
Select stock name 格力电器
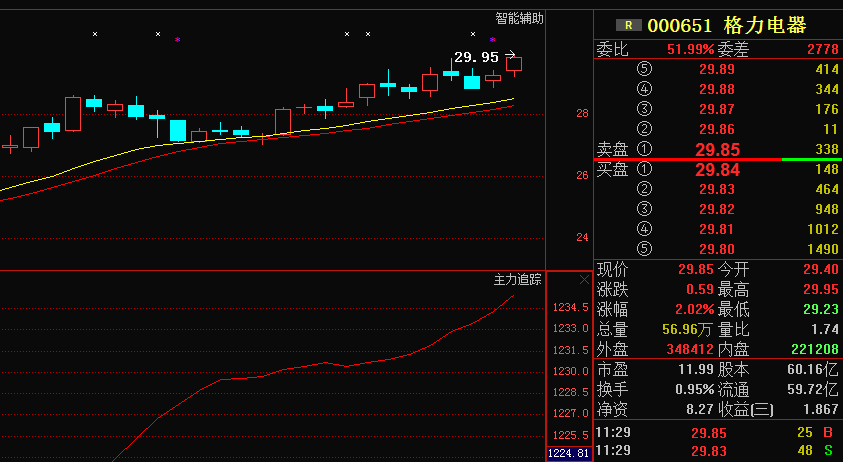(x=765, y=25)
